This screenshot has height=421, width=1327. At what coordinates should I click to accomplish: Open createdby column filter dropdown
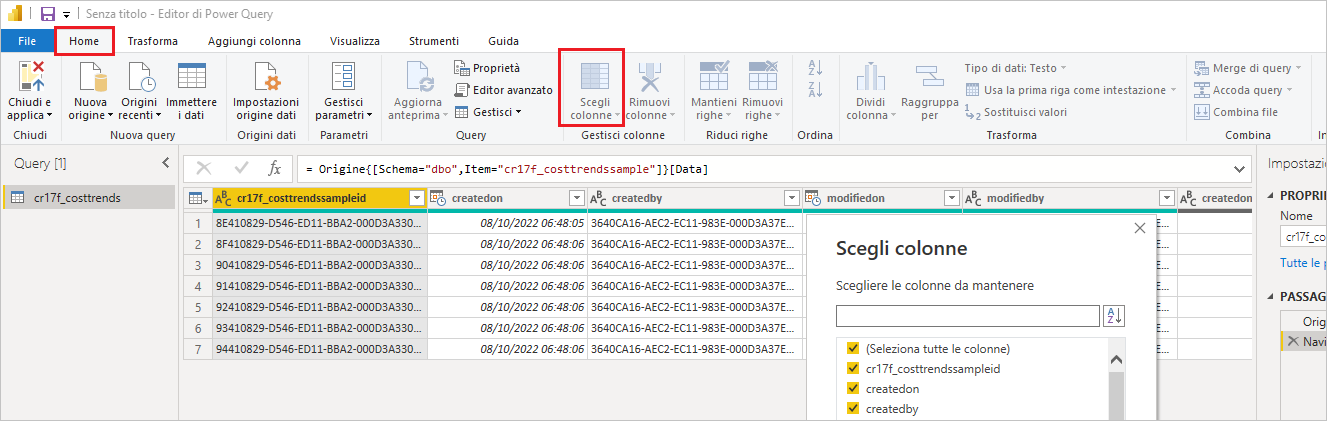(791, 199)
